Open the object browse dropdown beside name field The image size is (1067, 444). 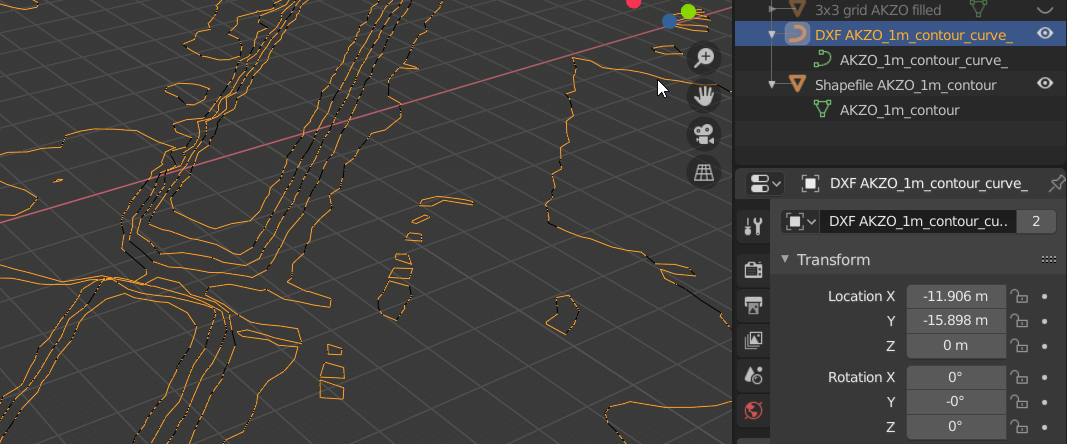[x=800, y=222]
